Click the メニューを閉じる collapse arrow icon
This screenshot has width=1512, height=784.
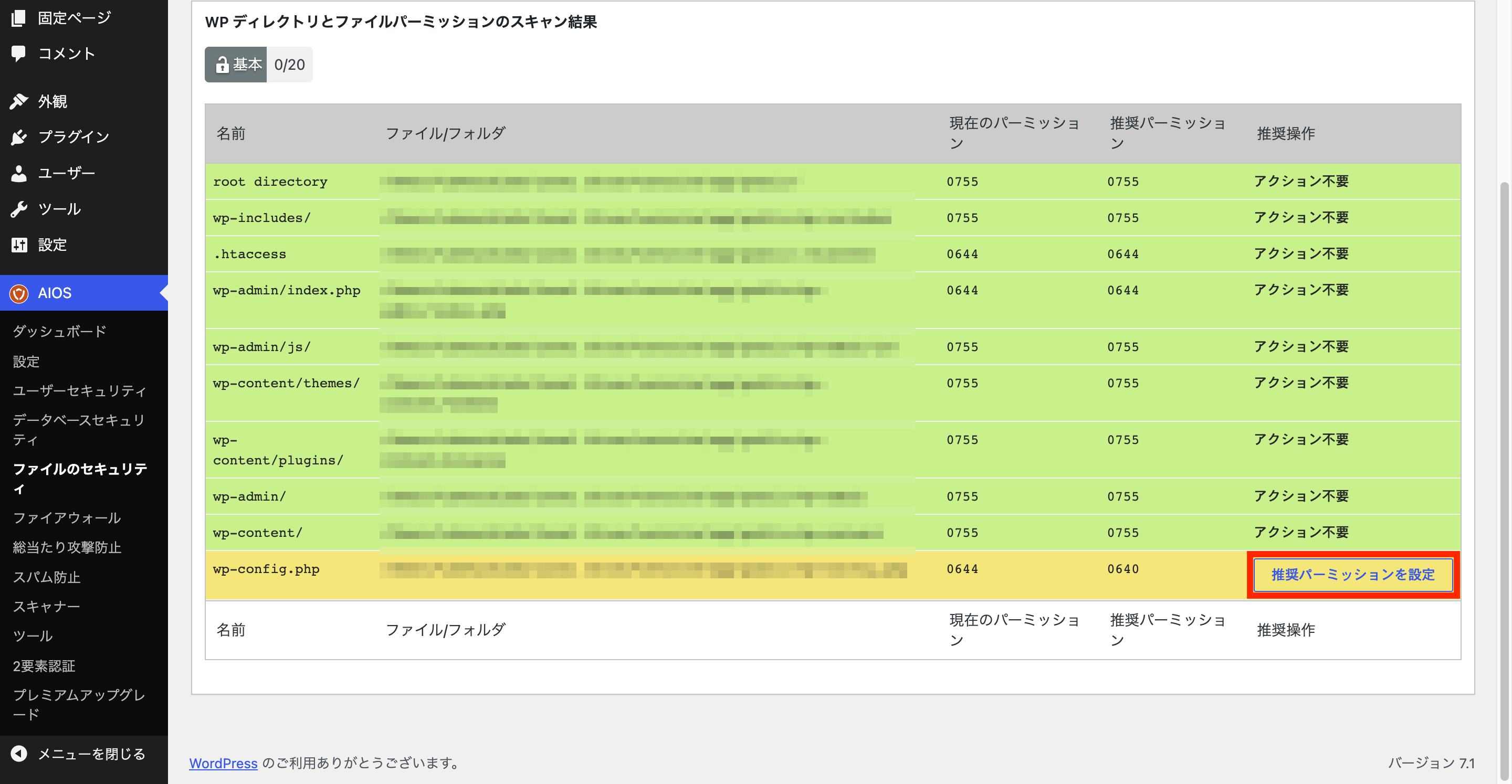(x=19, y=754)
